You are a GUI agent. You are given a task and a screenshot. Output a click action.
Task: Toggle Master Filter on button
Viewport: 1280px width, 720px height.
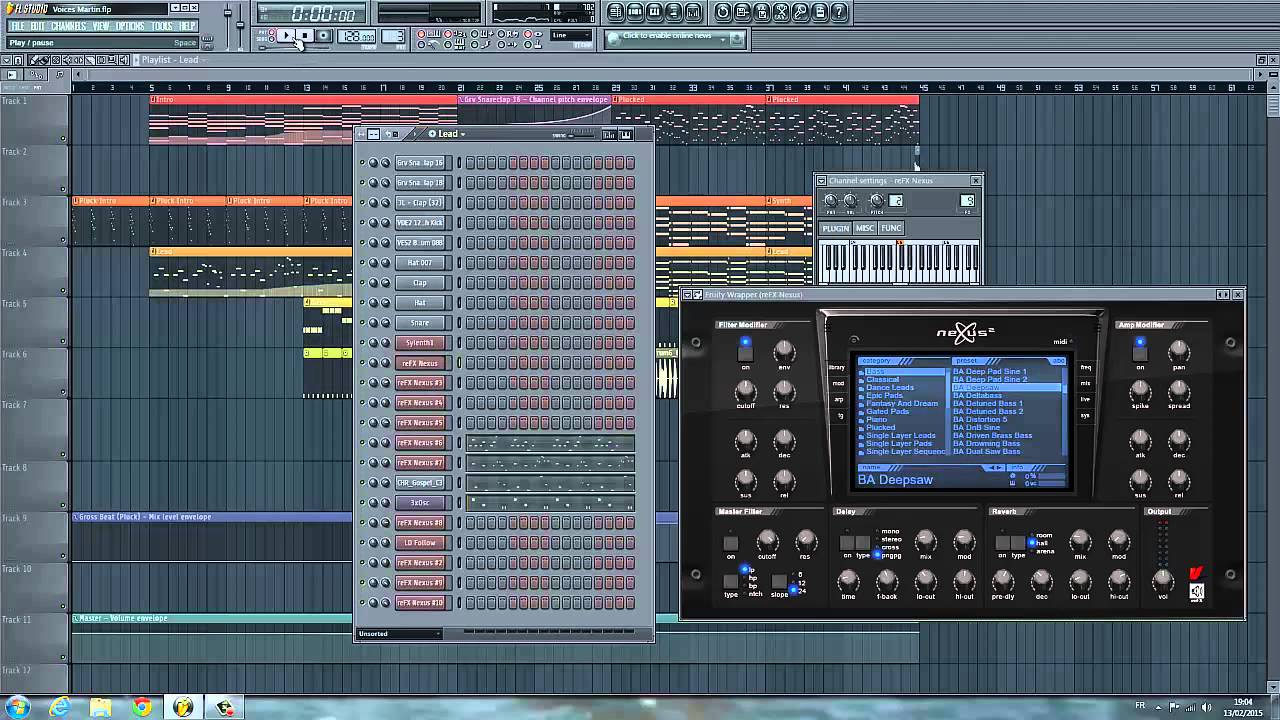point(731,543)
